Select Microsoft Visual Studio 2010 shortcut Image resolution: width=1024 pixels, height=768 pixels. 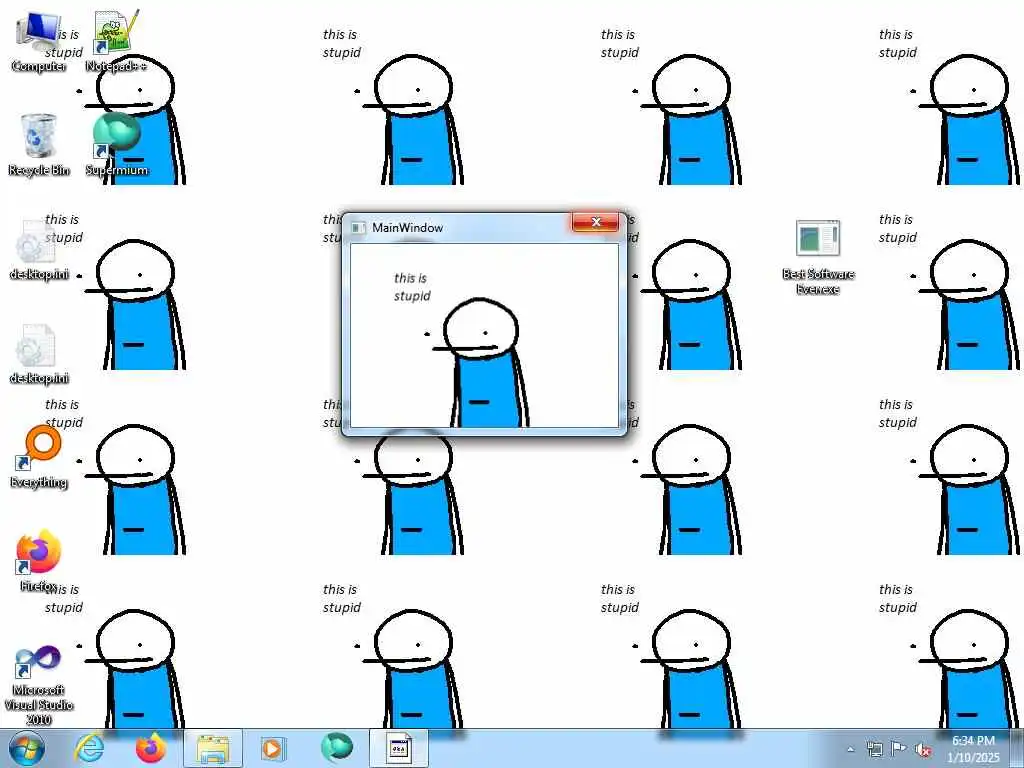(39, 684)
